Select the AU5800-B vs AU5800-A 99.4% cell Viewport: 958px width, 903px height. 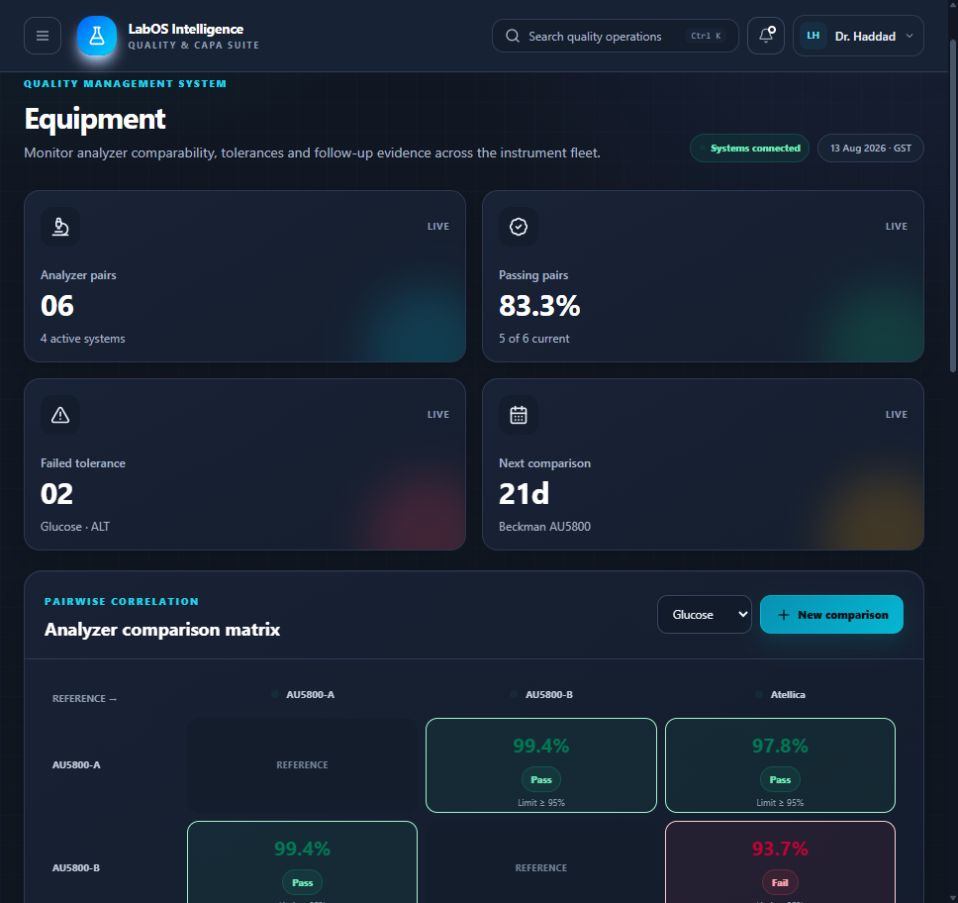click(302, 862)
